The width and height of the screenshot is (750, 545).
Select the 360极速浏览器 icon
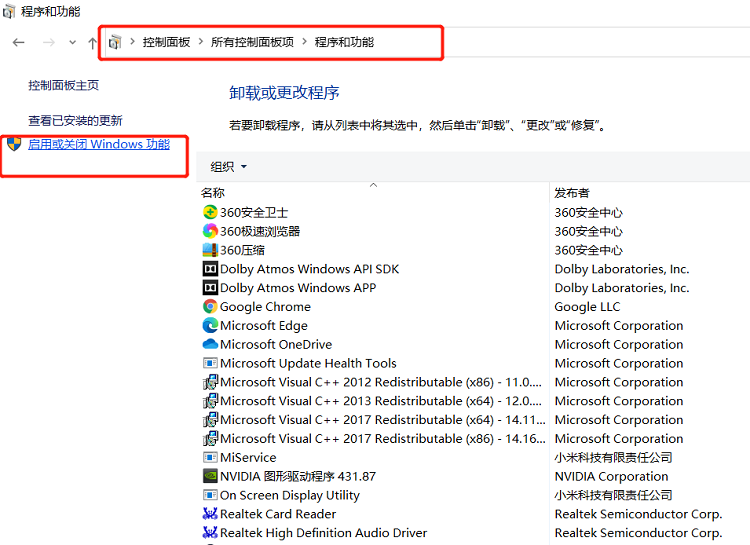pos(210,231)
